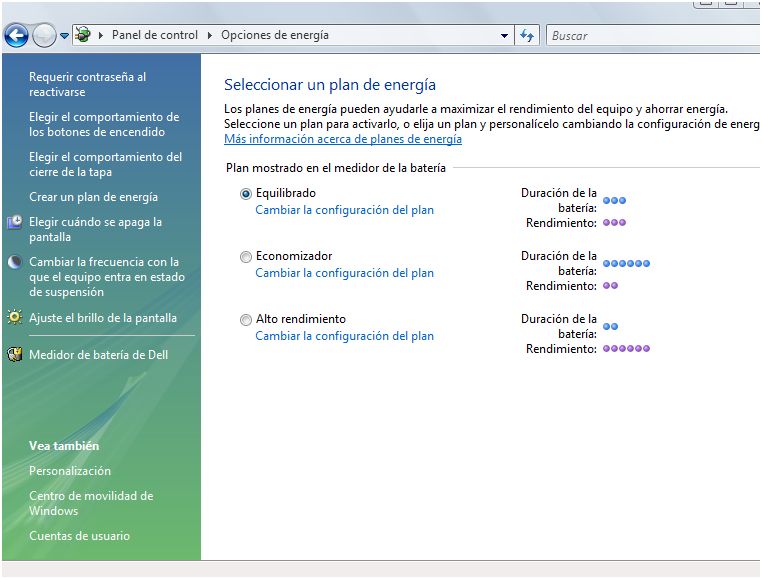Change plan settings for Alto rendimiento
Image resolution: width=762 pixels, height=579 pixels.
(x=345, y=336)
